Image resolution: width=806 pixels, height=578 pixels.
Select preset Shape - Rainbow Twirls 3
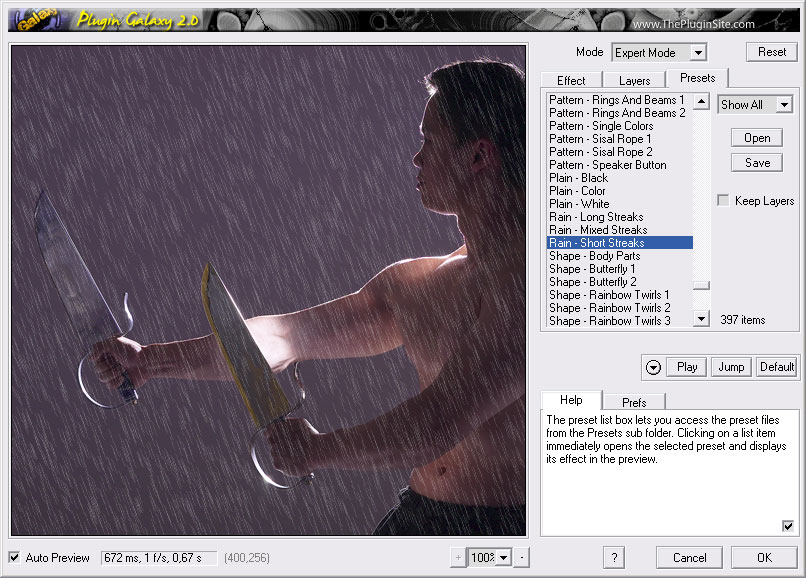(620, 321)
